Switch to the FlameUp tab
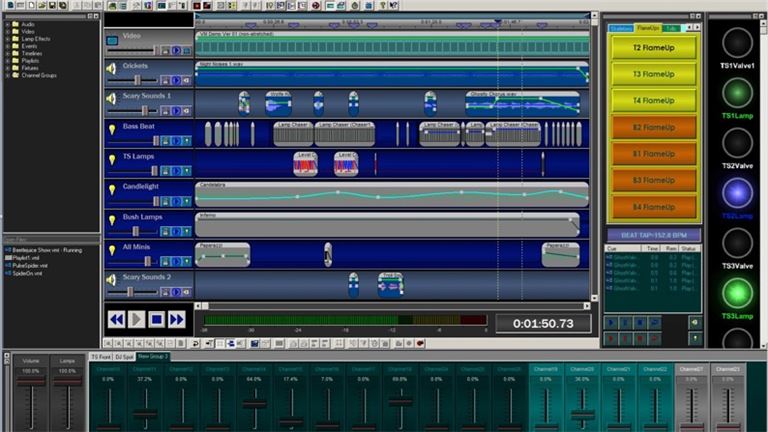Viewport: 768px width, 432px height. pos(648,28)
